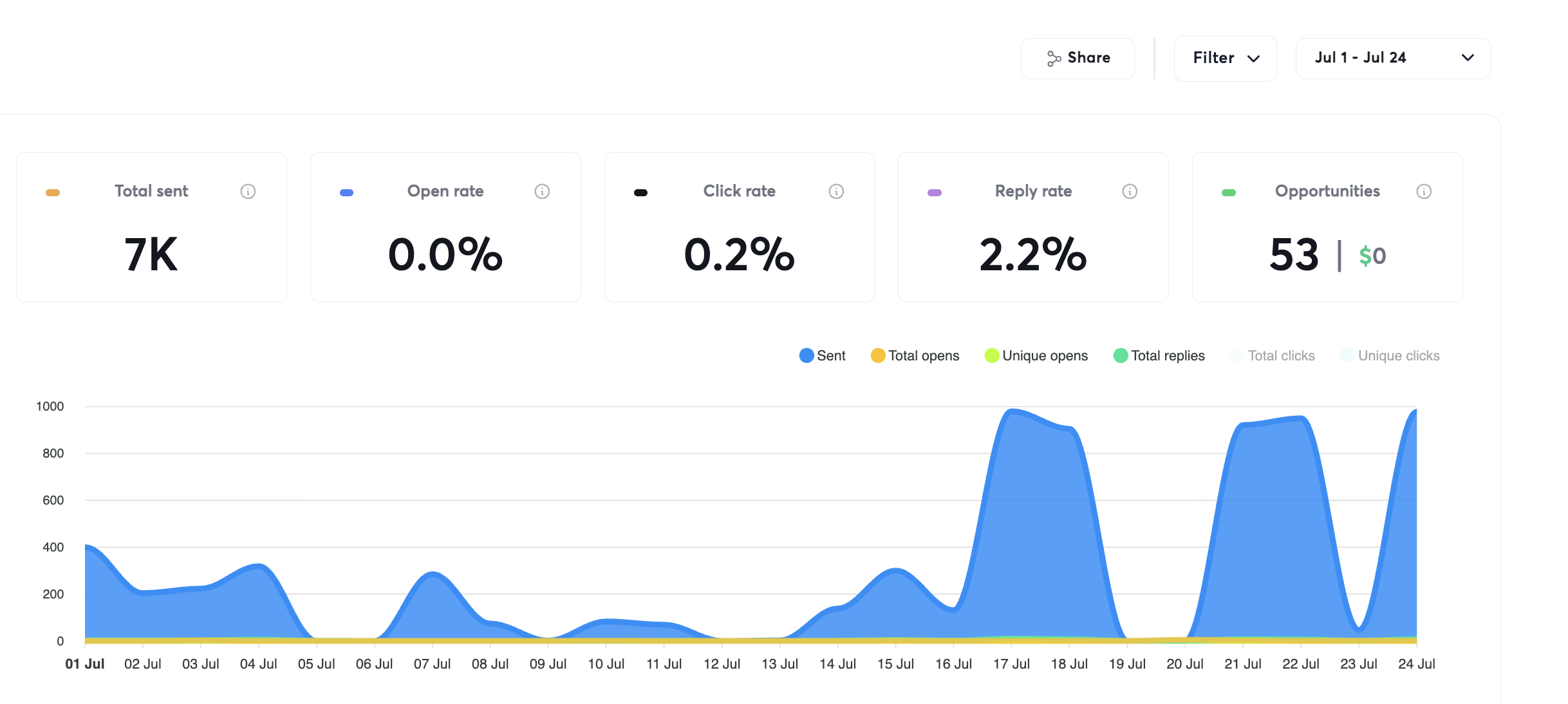The height and width of the screenshot is (704, 1568).
Task: Click the $0 opportunities value
Action: [x=1372, y=255]
